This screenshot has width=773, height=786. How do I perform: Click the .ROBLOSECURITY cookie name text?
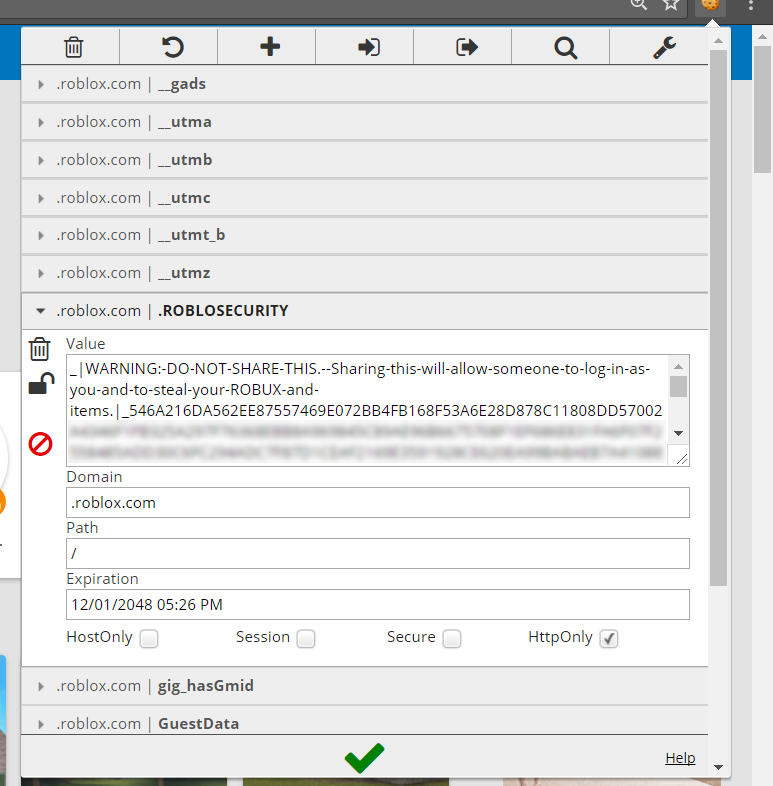(223, 311)
